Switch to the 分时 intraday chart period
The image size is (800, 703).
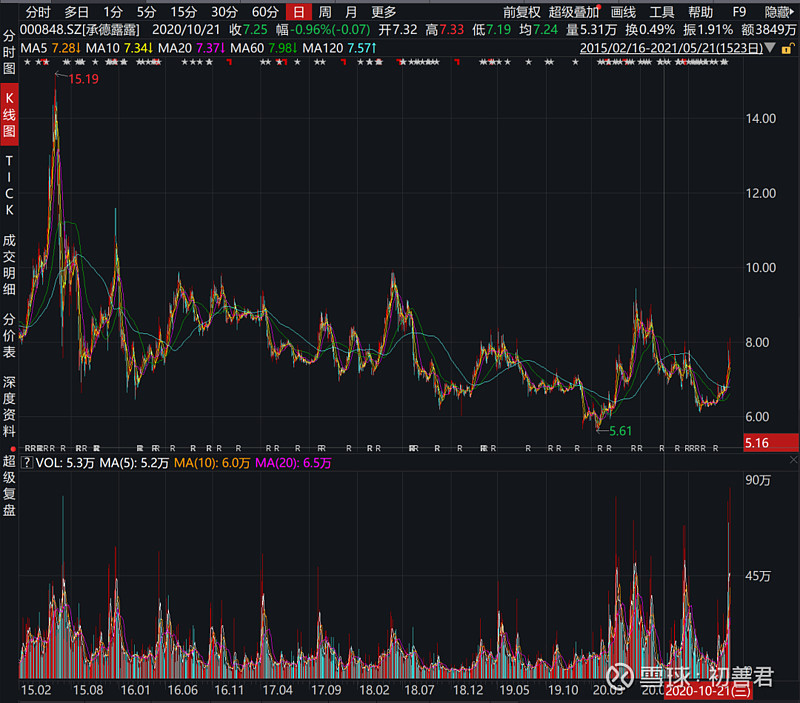pos(38,12)
